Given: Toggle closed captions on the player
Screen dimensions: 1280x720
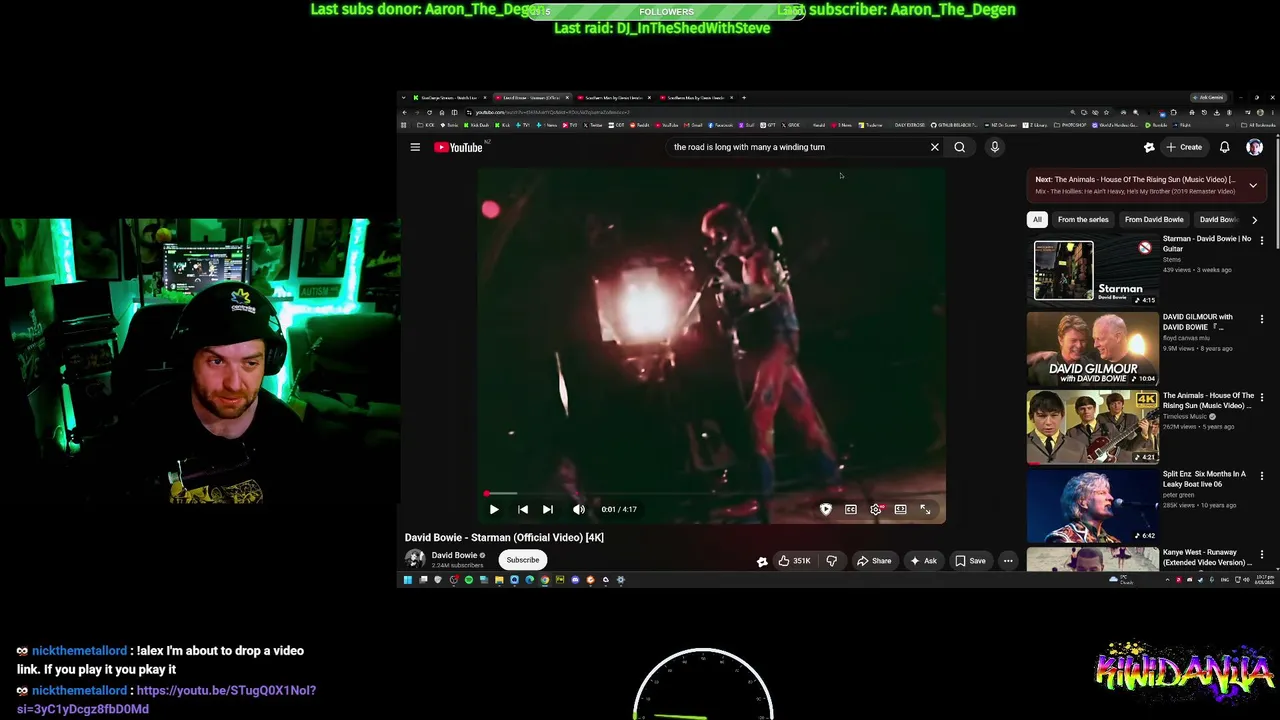Looking at the screenshot, I should 851,509.
